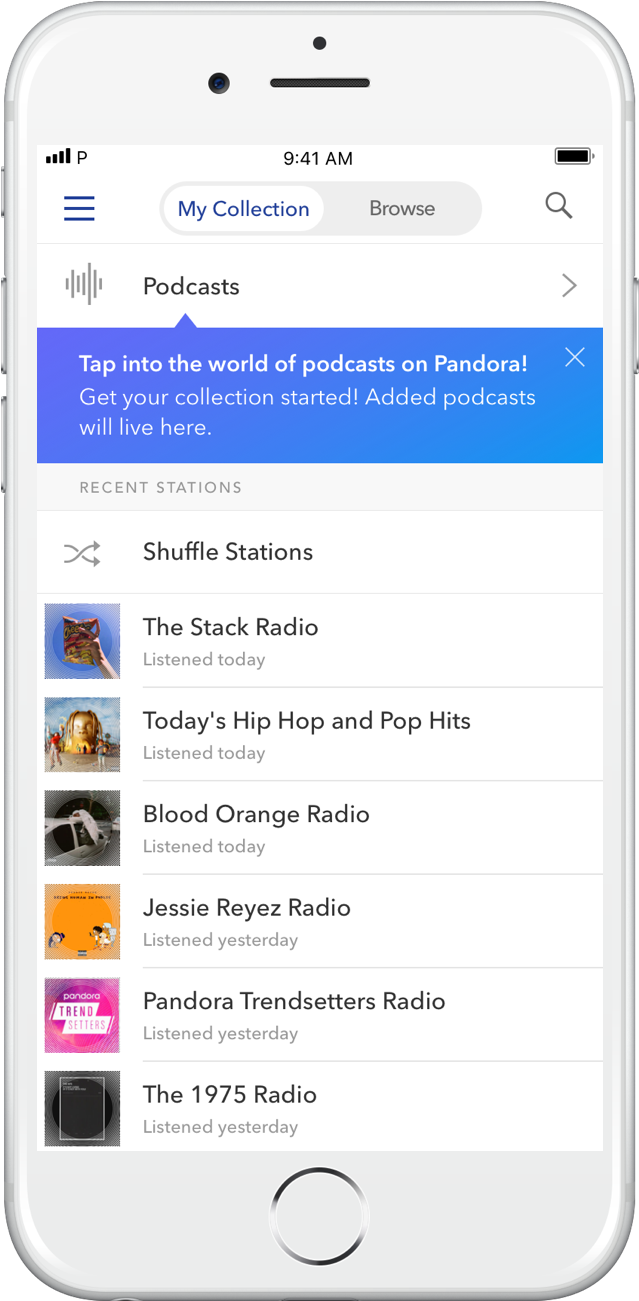Dismiss the podcasts promo banner
Viewport: 639px width, 1301px height.
pos(574,357)
